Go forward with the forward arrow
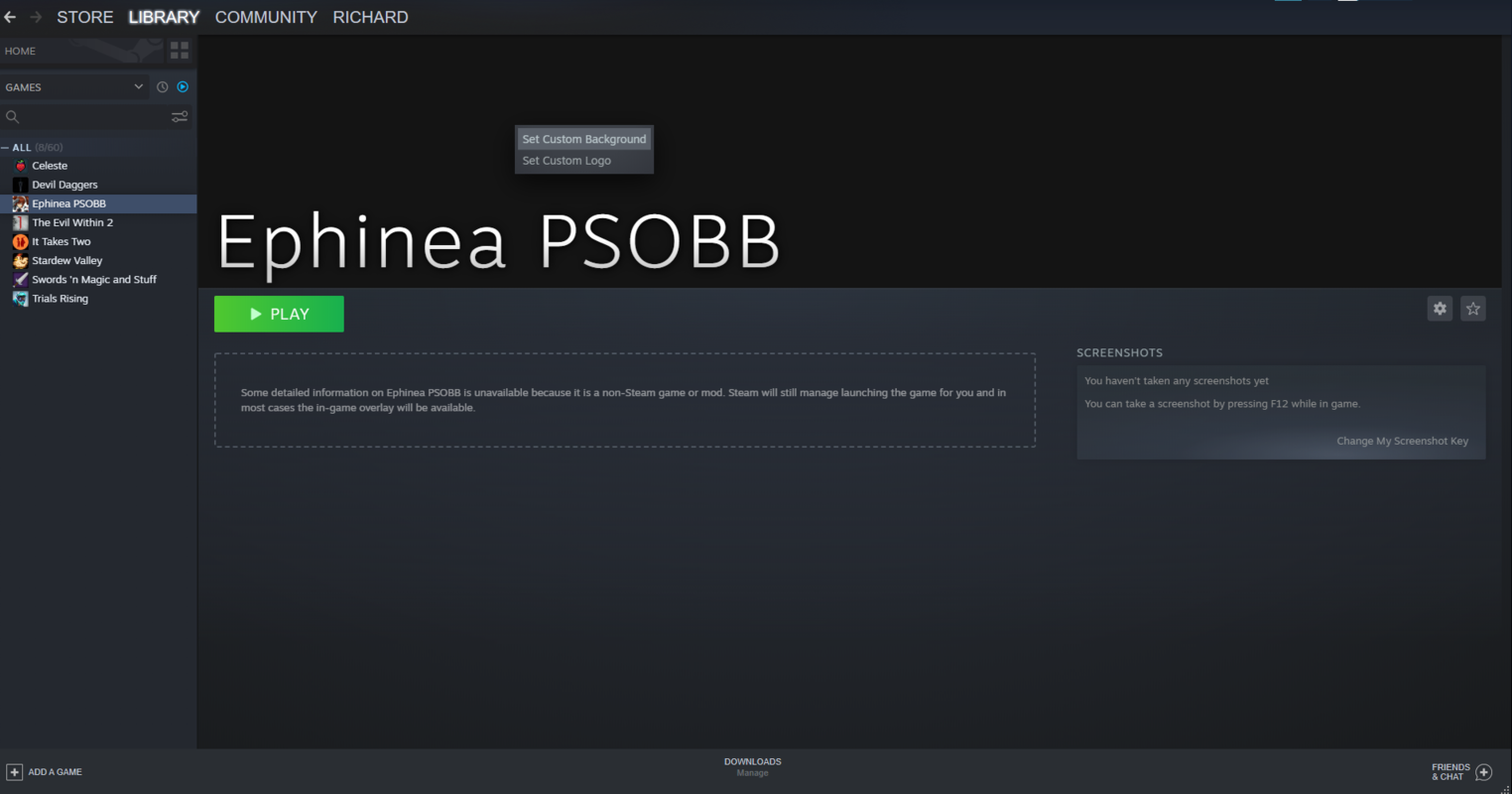This screenshot has width=1512, height=794. [x=36, y=17]
